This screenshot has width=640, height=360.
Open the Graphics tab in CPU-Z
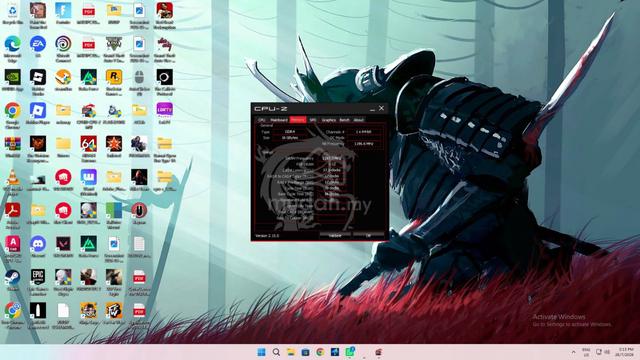point(329,120)
